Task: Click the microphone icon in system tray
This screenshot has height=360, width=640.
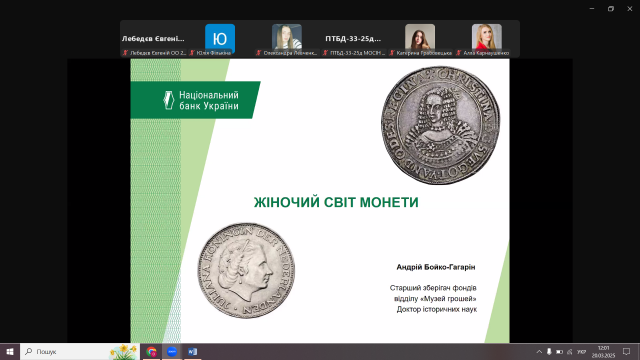Action: [549, 351]
